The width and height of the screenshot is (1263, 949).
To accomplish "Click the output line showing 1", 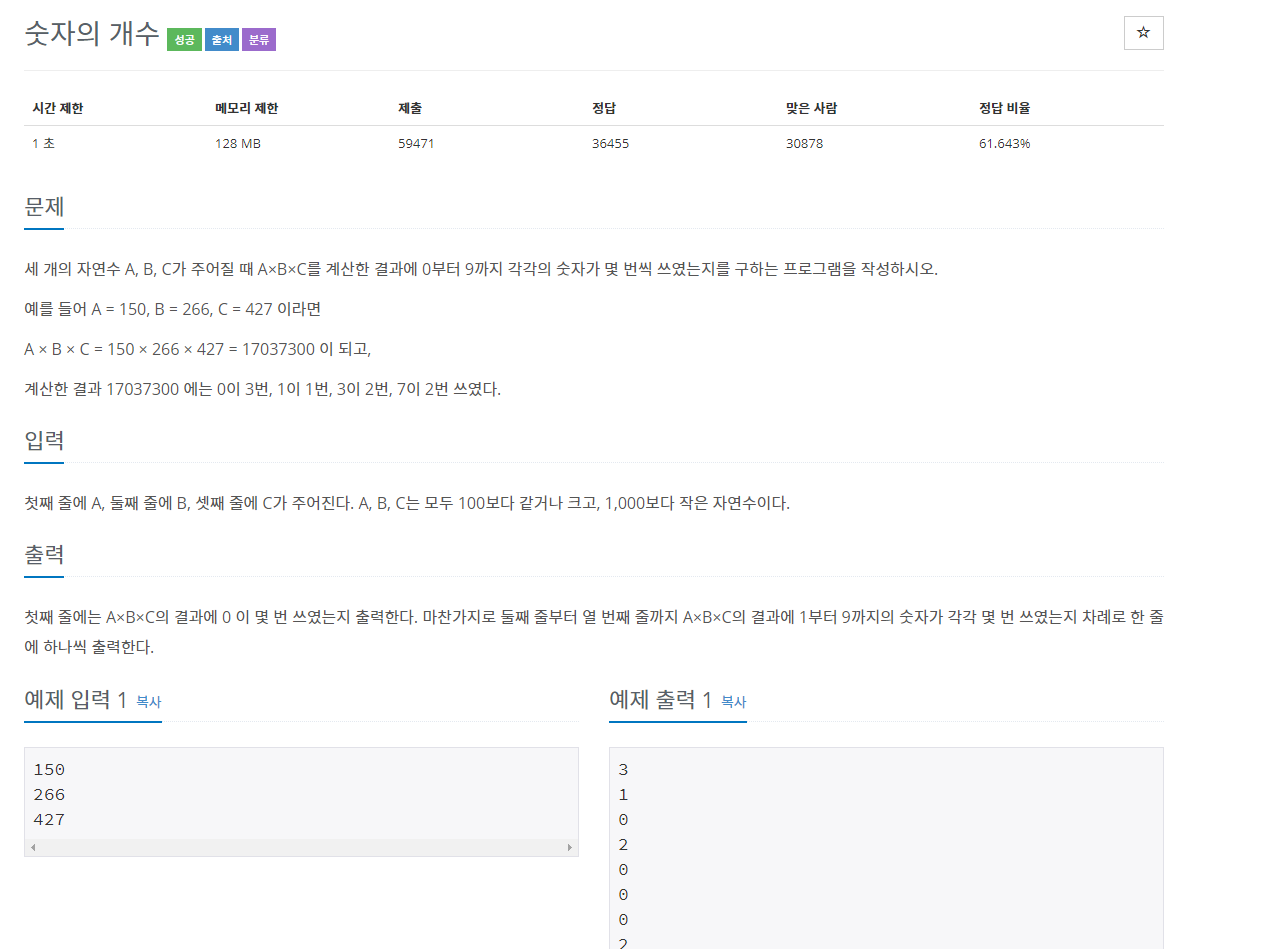I will 624,795.
